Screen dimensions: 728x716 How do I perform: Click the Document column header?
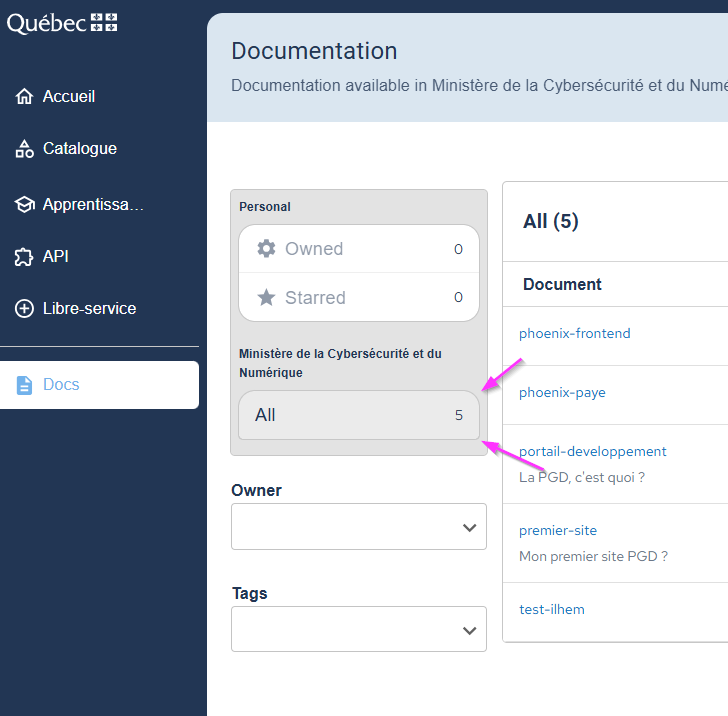tap(562, 285)
